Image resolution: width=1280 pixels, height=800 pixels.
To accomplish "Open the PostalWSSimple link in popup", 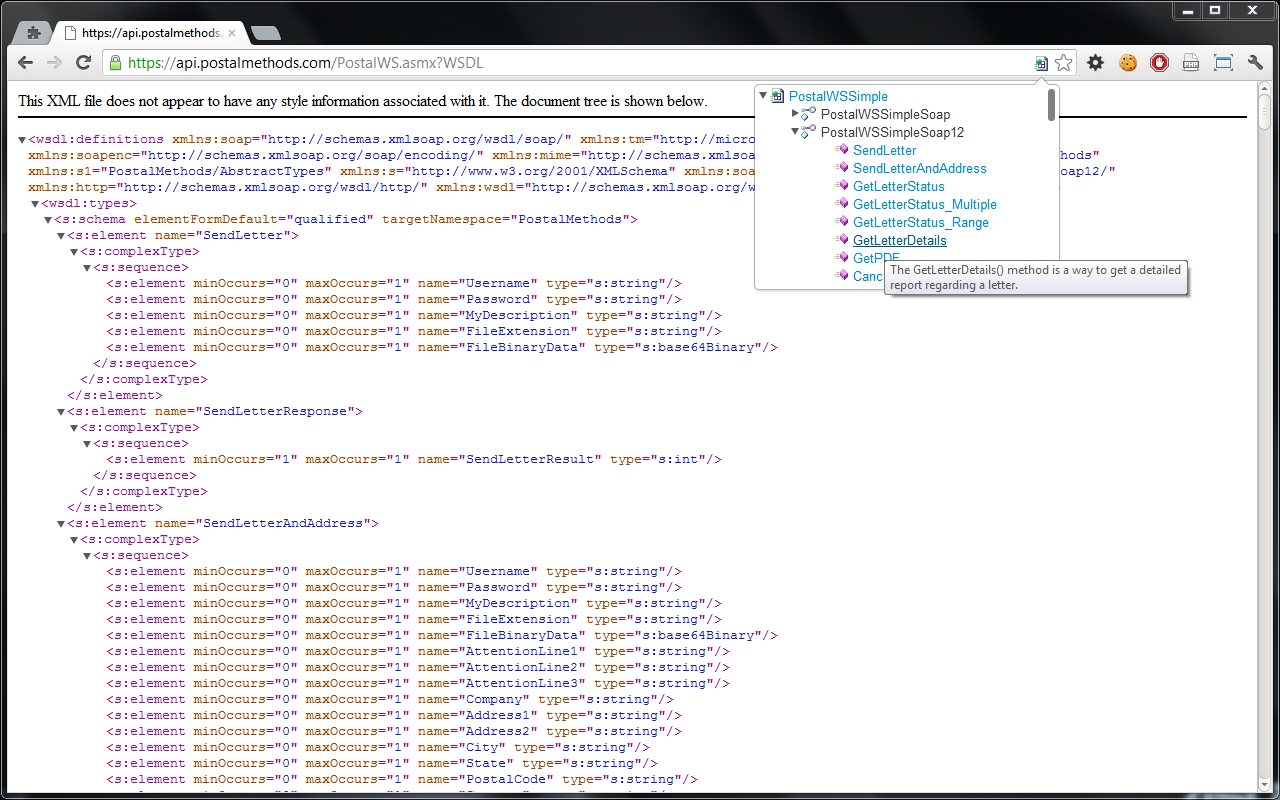I will coord(838,96).
